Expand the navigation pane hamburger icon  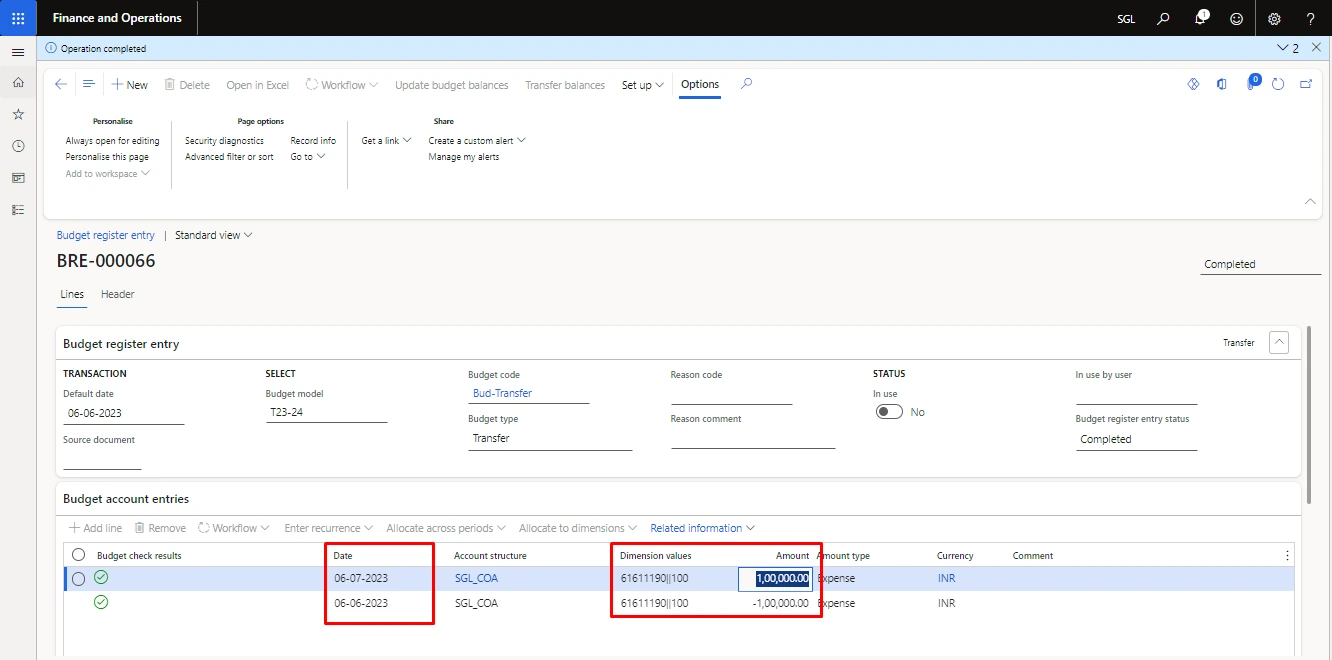pos(18,52)
